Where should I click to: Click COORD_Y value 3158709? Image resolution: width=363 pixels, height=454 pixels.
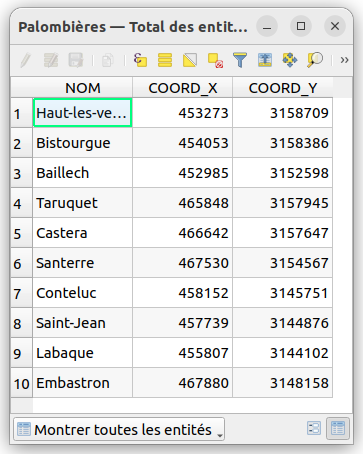pyautogui.click(x=283, y=113)
